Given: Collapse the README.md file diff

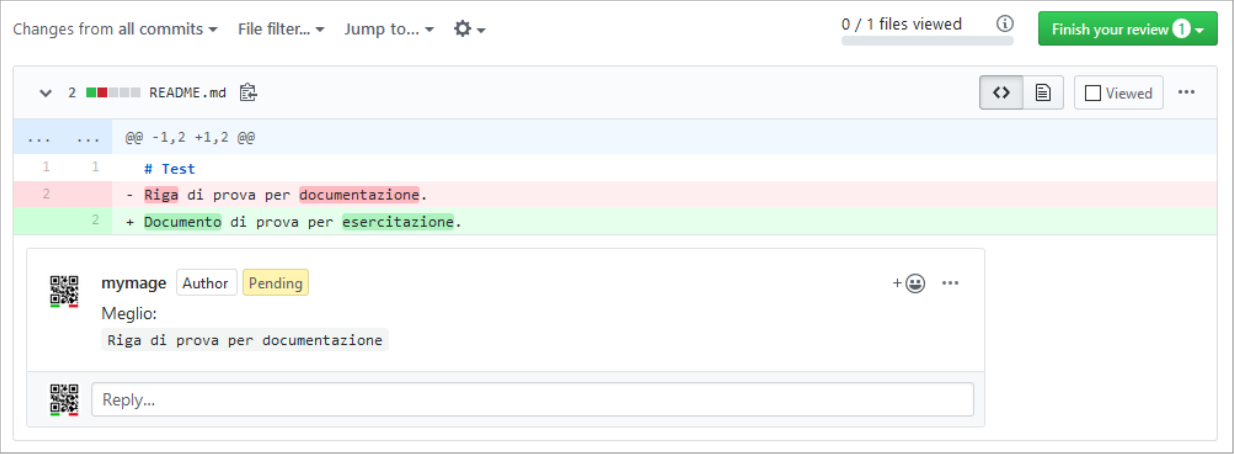Looking at the screenshot, I should 45,93.
